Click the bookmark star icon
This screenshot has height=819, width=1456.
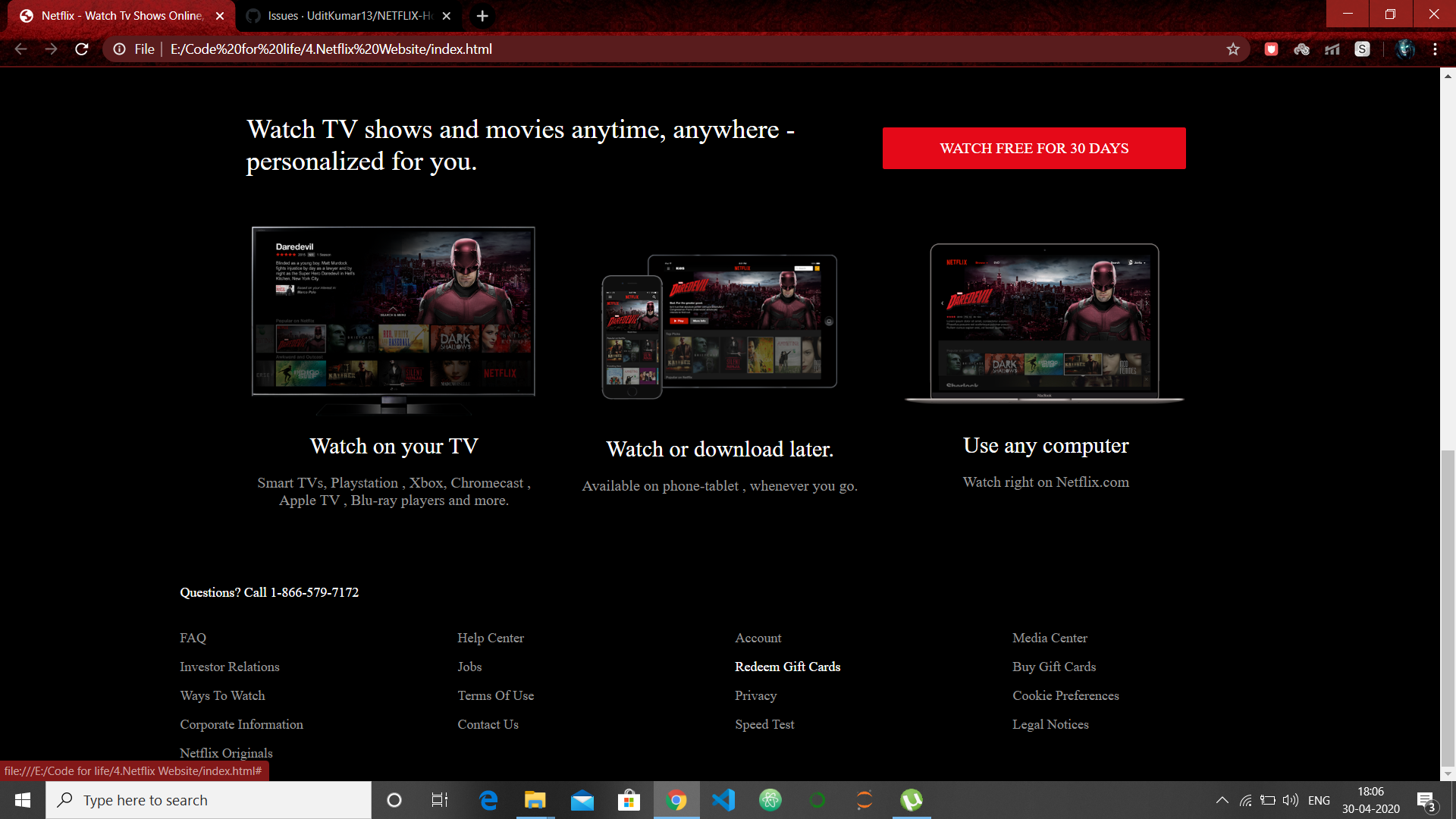click(1233, 49)
